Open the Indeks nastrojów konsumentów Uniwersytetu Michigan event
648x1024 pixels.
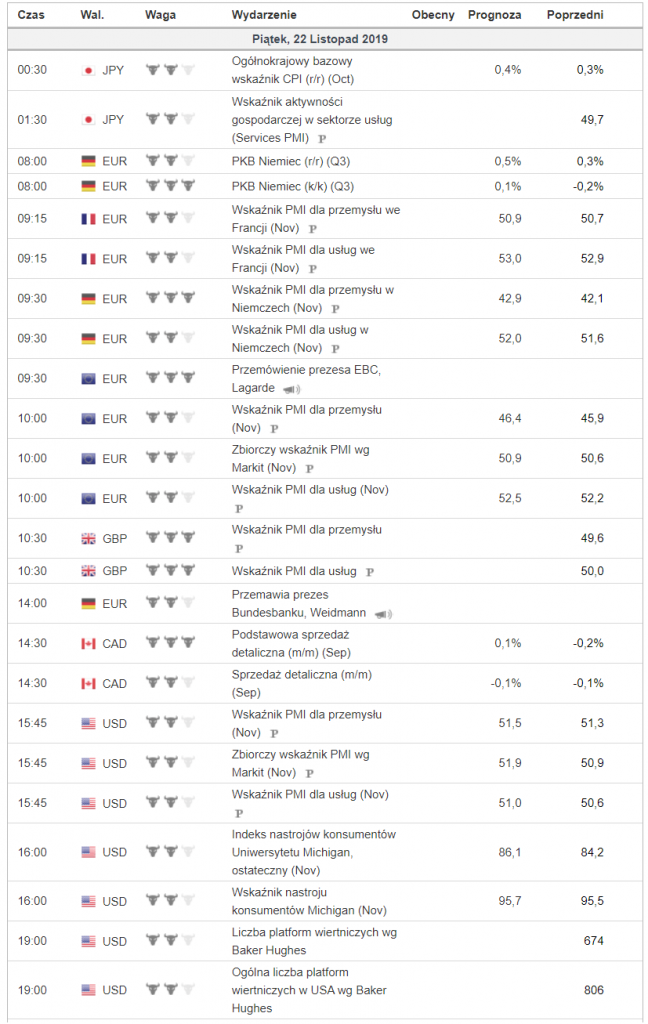[x=314, y=852]
